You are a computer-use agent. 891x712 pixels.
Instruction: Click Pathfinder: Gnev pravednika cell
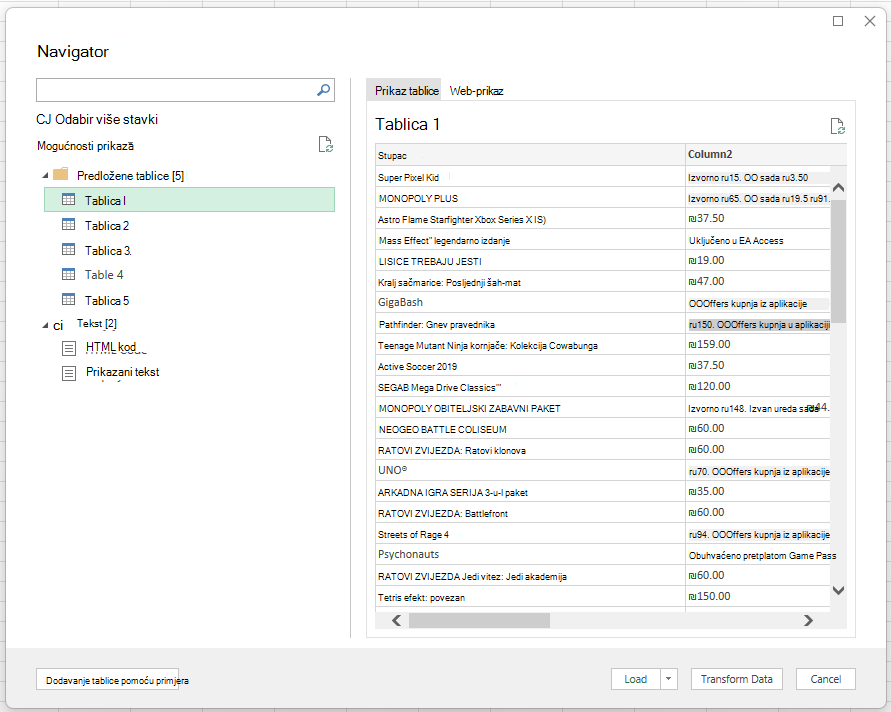pyautogui.click(x=530, y=324)
